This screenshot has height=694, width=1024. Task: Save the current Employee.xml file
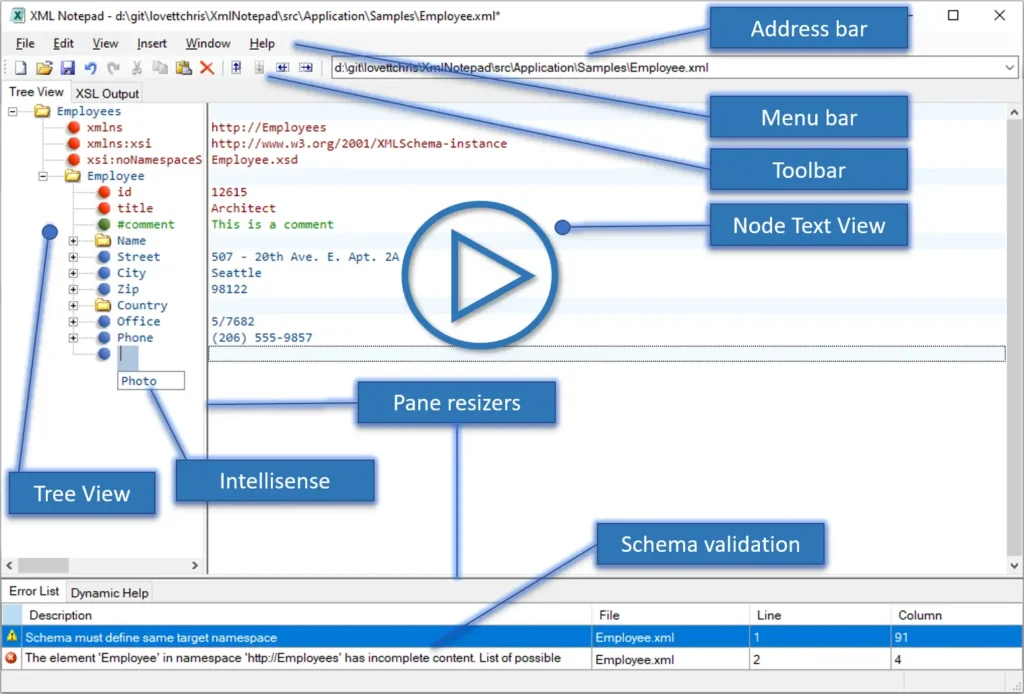pyautogui.click(x=68, y=67)
